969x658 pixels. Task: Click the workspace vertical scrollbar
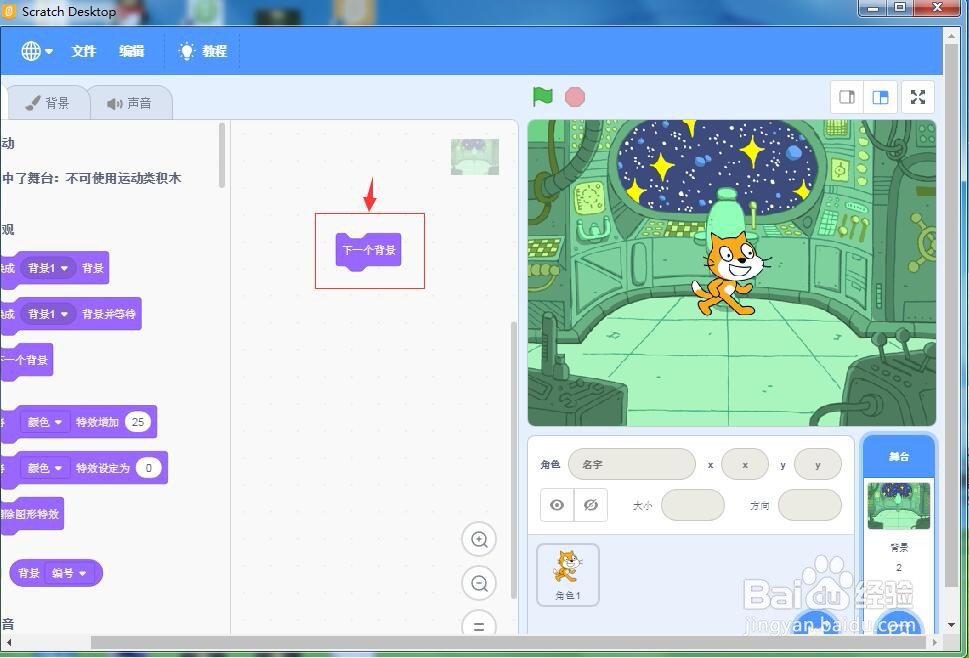click(x=514, y=460)
